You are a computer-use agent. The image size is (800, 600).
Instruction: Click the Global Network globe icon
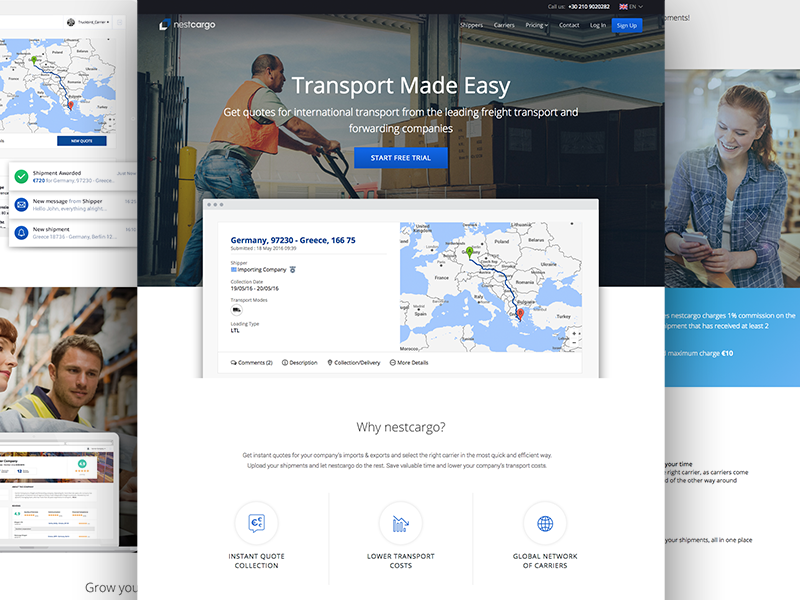pos(545,523)
